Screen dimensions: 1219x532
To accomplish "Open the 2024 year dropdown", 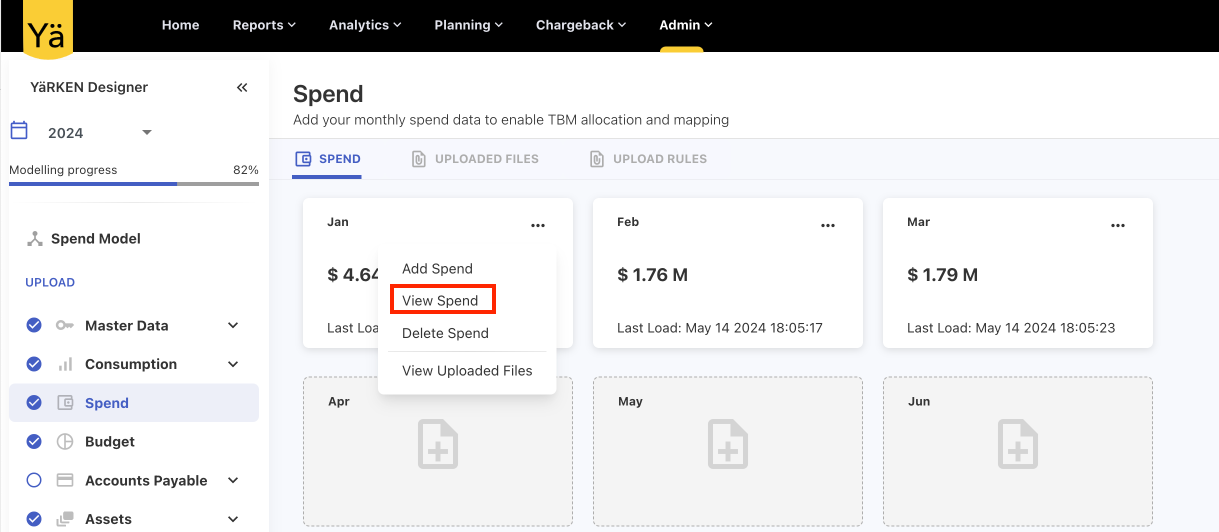I will 146,133.
